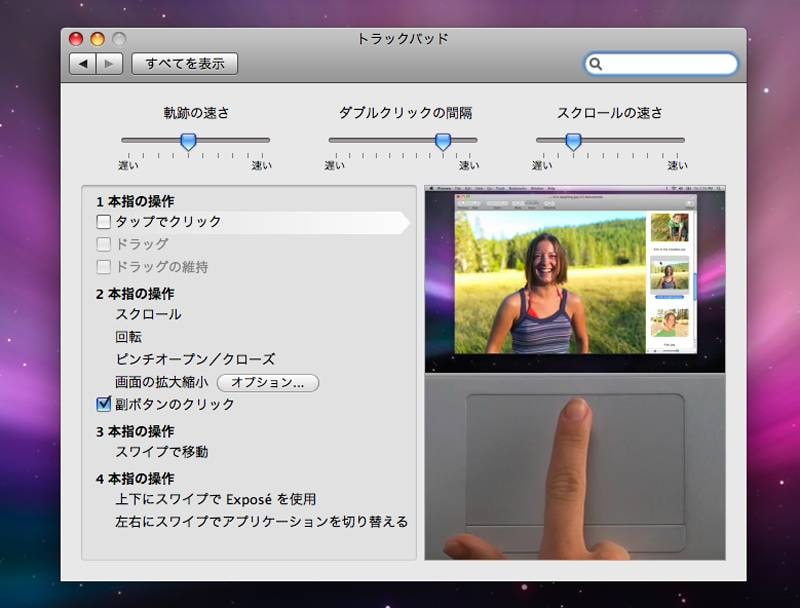The height and width of the screenshot is (608, 800).
Task: Click the ドラッグの維持 checkbox
Action: coord(100,266)
